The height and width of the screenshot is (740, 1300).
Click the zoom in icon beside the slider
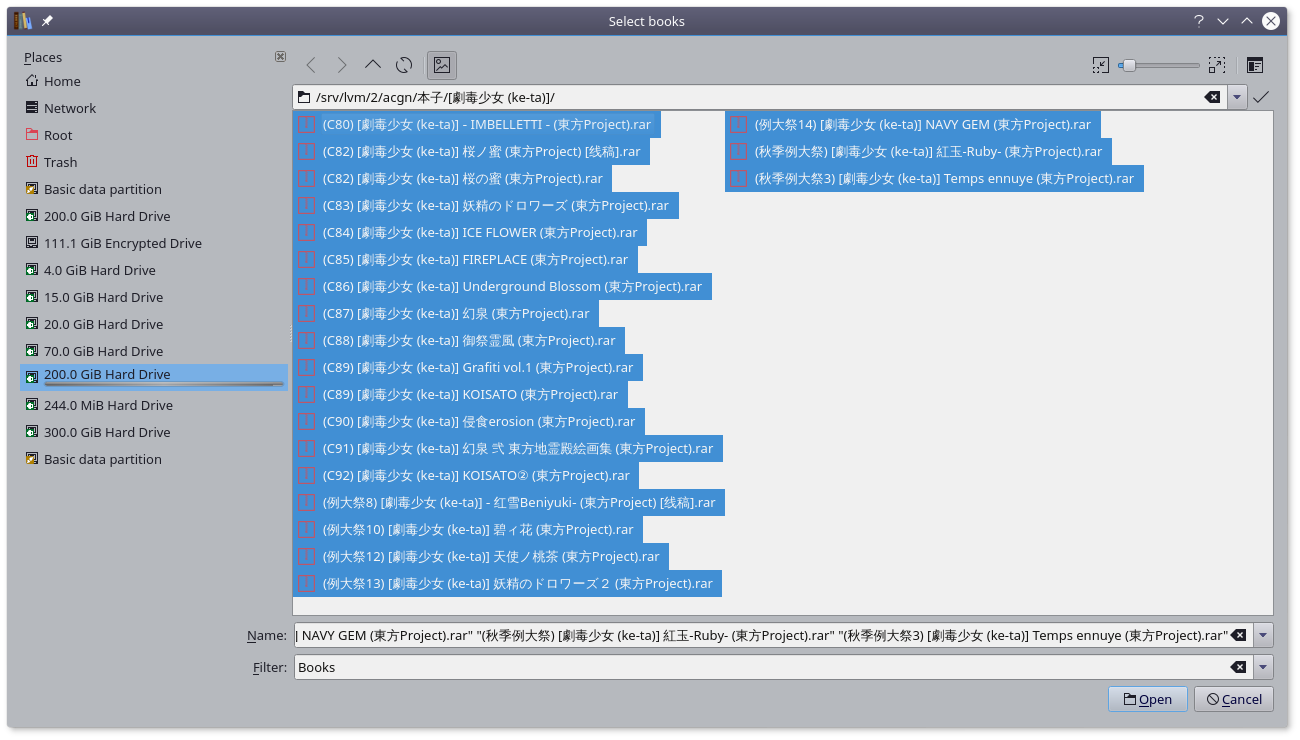pos(1216,65)
